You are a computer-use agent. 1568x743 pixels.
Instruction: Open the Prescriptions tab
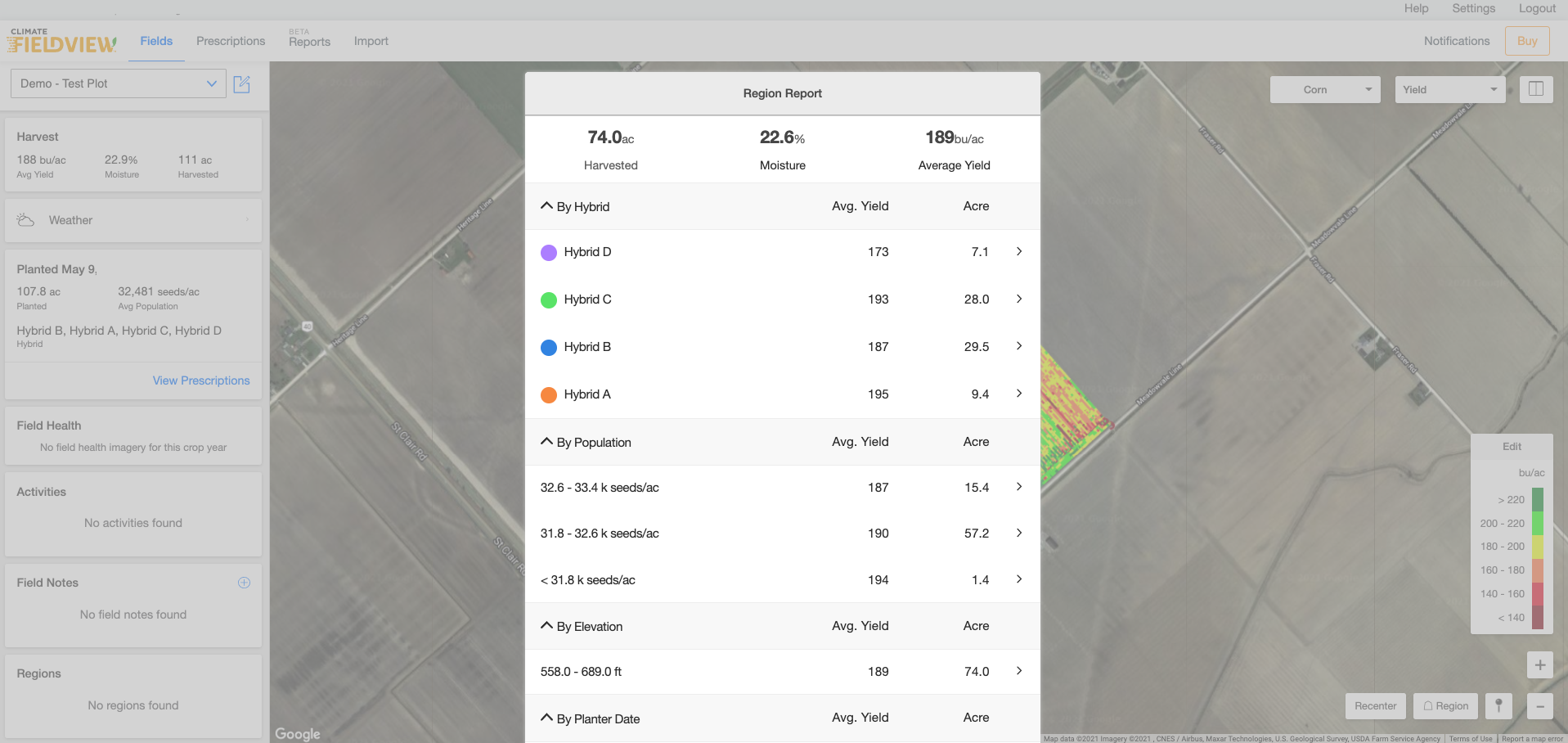point(231,41)
